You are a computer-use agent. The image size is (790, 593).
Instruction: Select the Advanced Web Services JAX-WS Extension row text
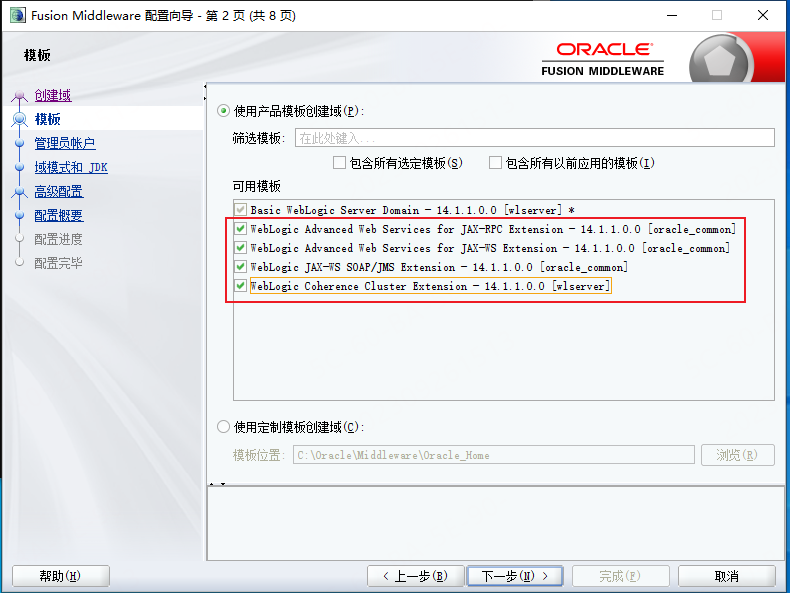coord(490,248)
